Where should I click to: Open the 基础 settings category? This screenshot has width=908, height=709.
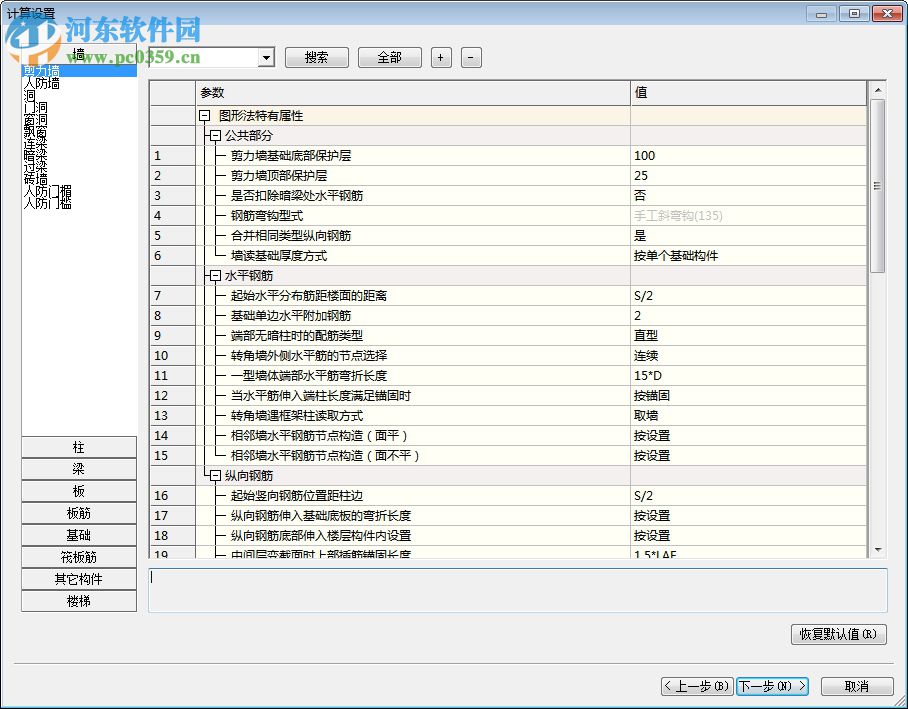79,535
